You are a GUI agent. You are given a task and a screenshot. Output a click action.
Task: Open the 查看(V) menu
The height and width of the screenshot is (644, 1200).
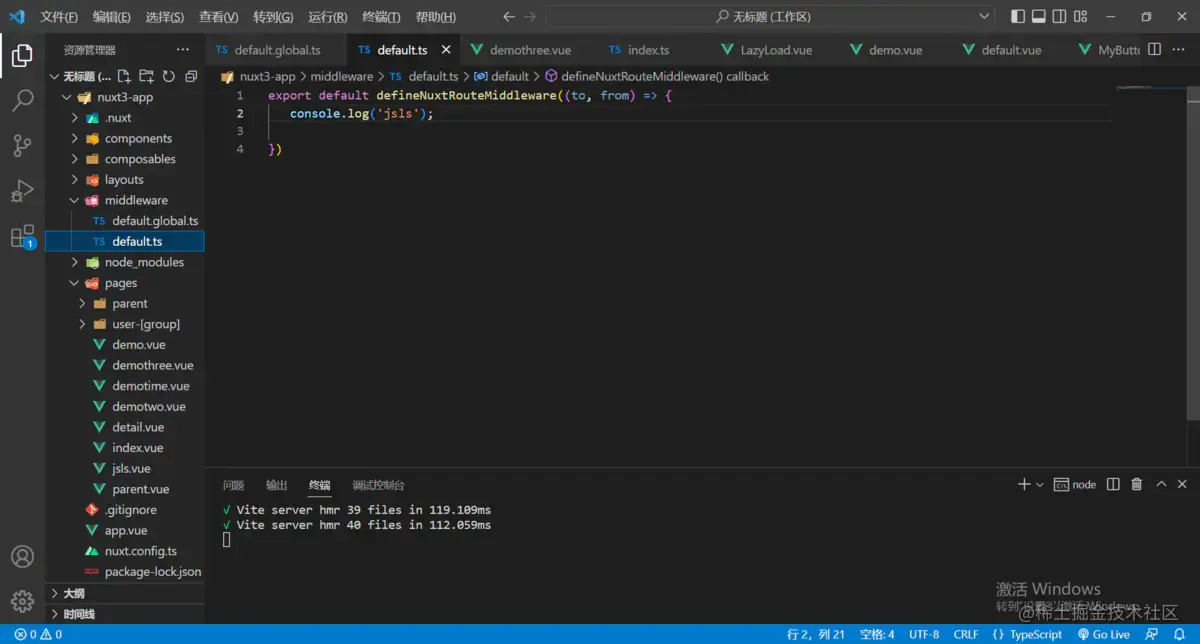(218, 17)
